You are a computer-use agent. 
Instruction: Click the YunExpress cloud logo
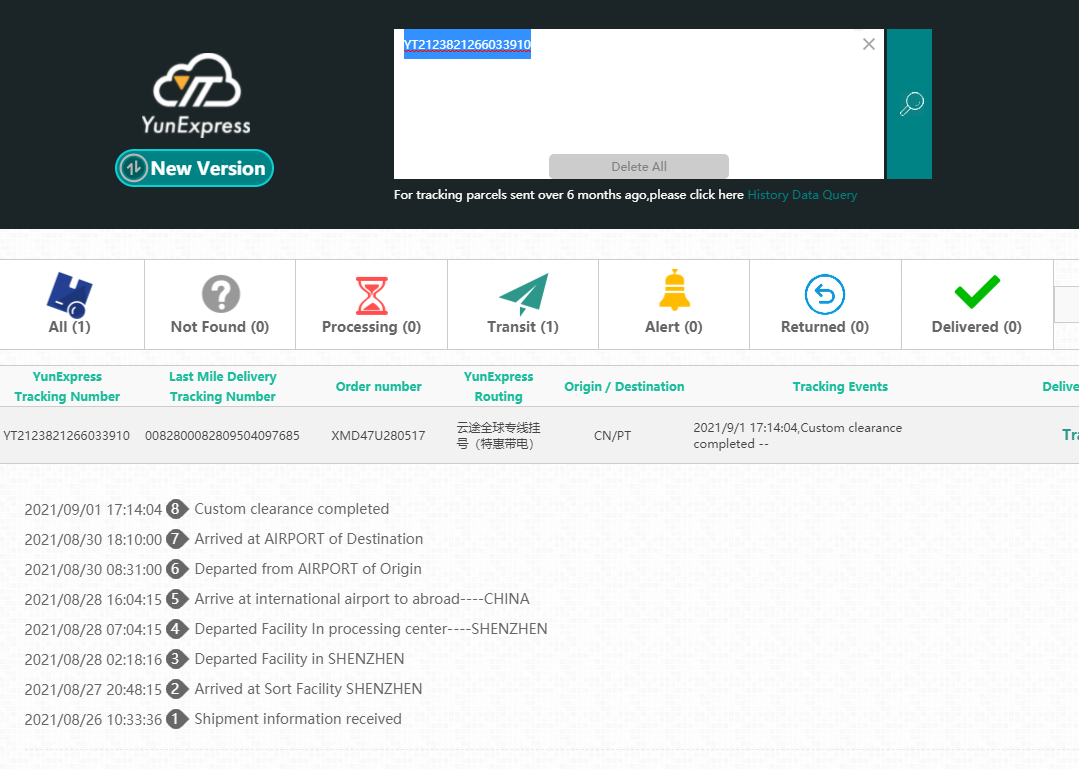(196, 94)
